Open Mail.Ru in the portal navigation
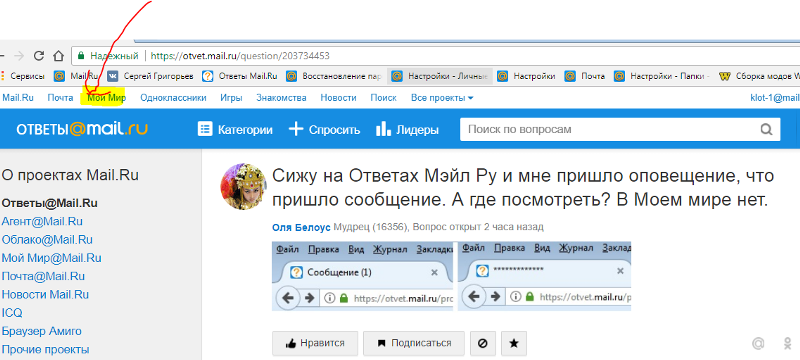The width and height of the screenshot is (800, 360). (18, 97)
